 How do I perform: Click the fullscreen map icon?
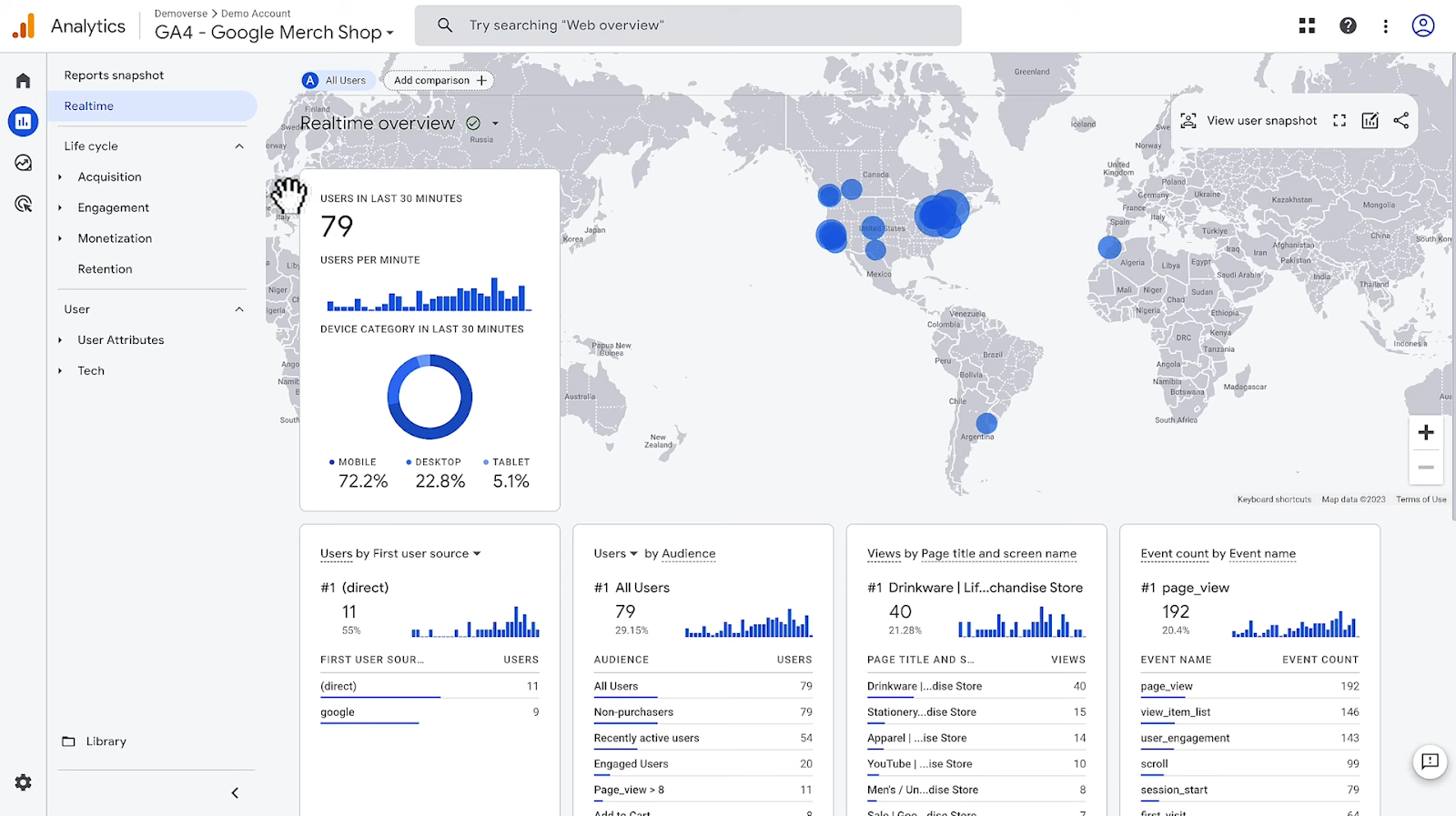1340,121
